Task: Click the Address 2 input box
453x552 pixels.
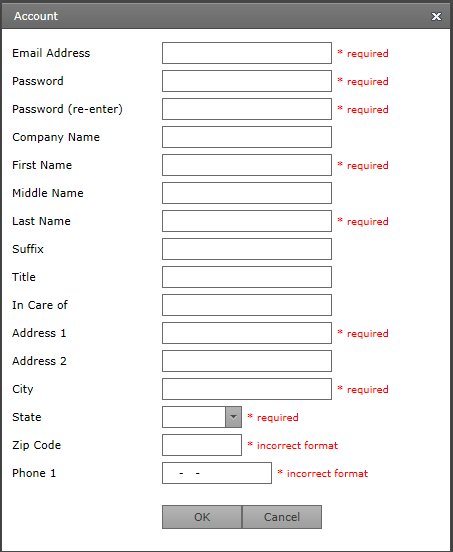Action: pyautogui.click(x=247, y=361)
